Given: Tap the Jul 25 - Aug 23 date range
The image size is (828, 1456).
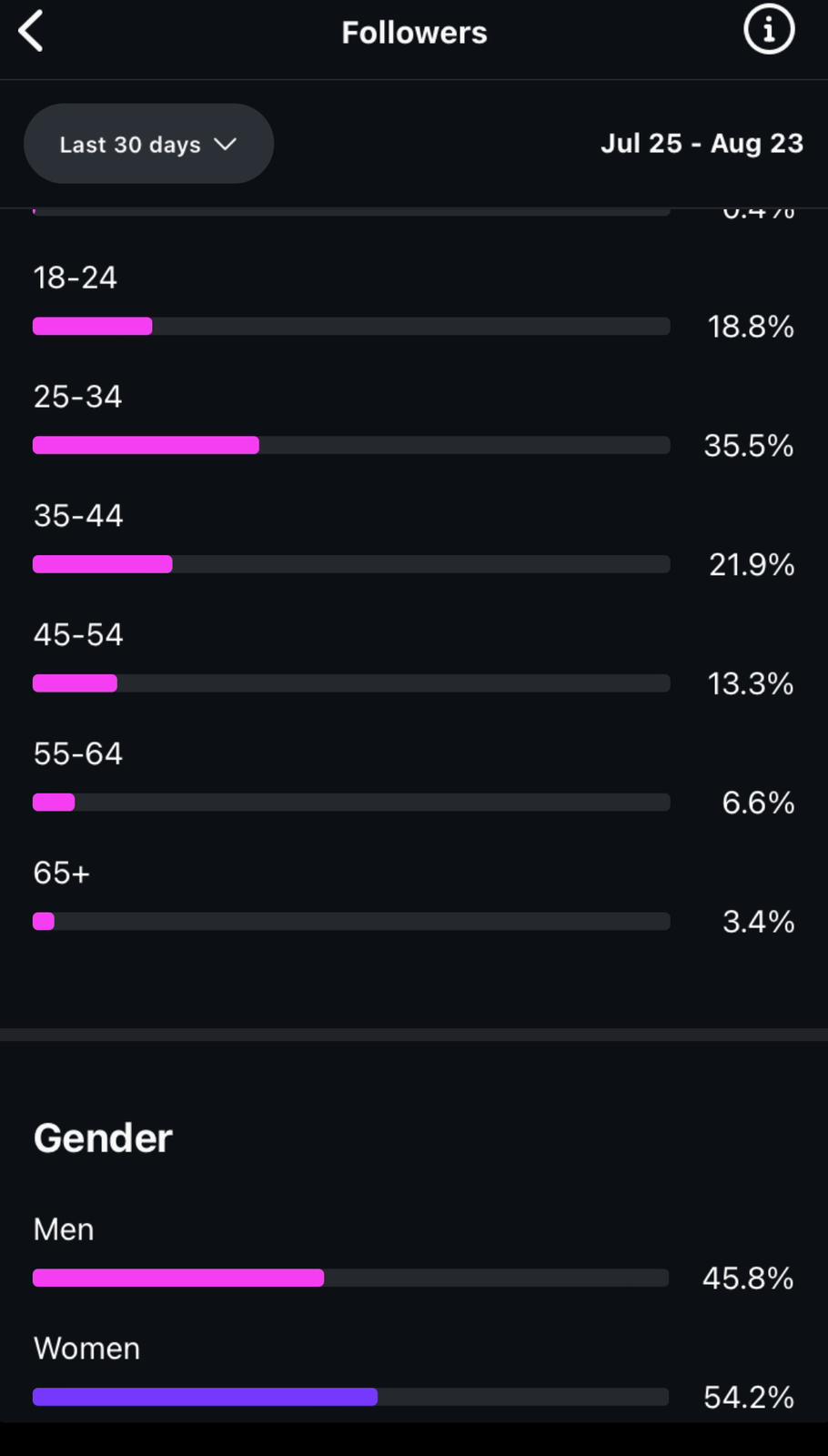Looking at the screenshot, I should 702,143.
